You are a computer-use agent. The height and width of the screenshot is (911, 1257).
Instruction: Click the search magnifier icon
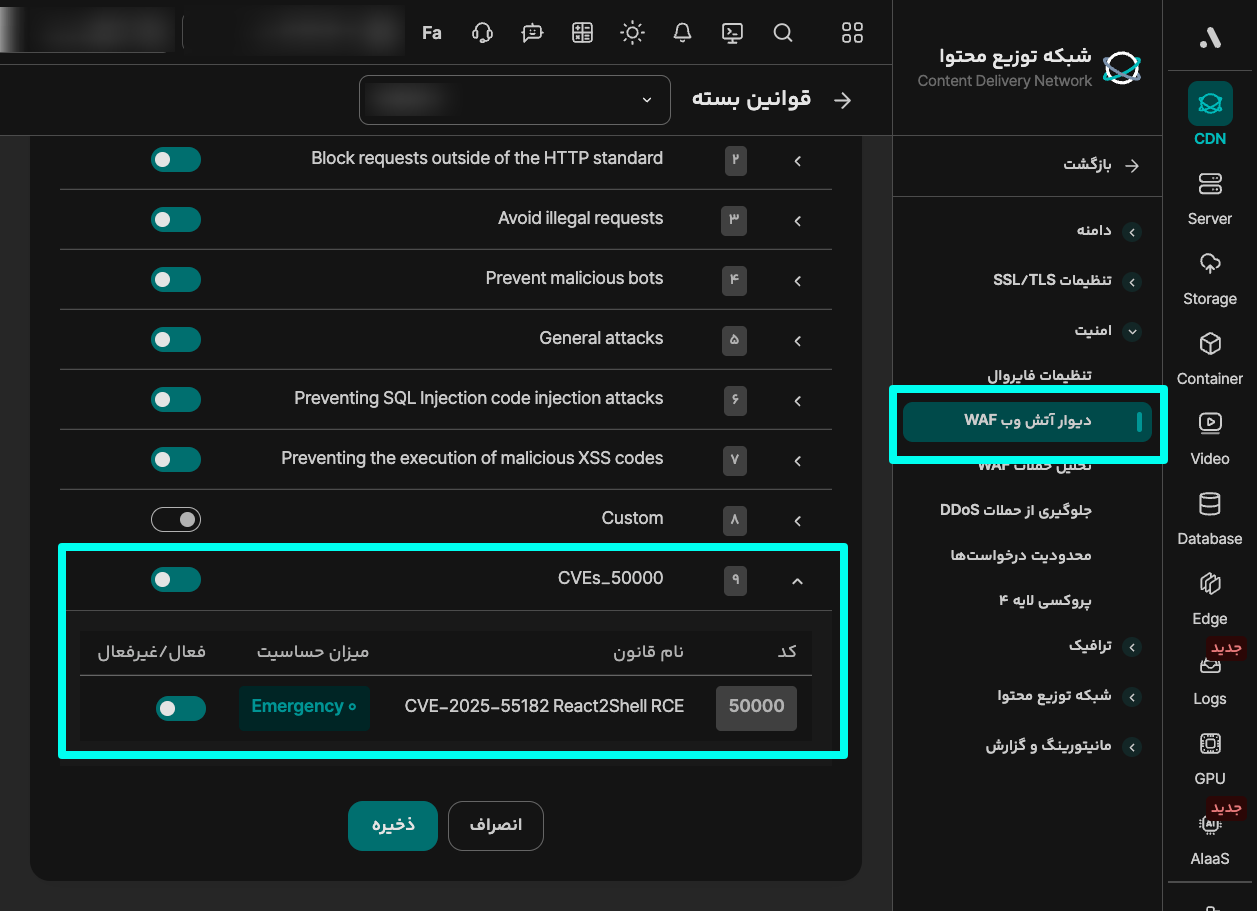point(783,33)
